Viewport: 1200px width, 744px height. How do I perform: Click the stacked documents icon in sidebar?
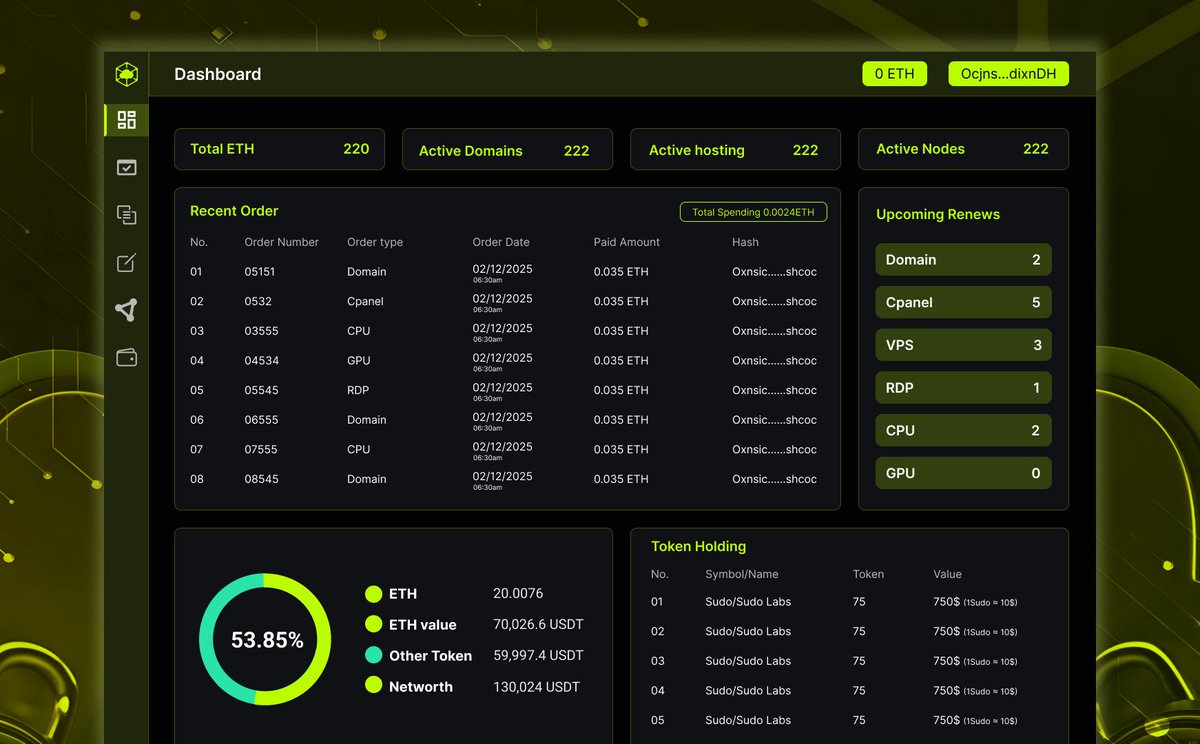click(x=126, y=215)
